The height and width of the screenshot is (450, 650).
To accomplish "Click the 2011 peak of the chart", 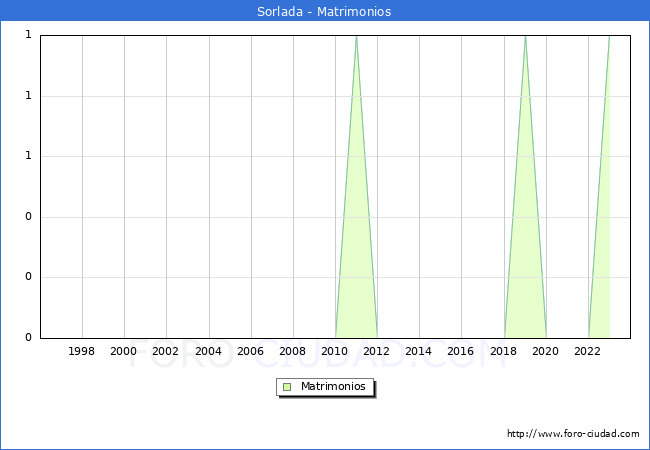I will (357, 37).
